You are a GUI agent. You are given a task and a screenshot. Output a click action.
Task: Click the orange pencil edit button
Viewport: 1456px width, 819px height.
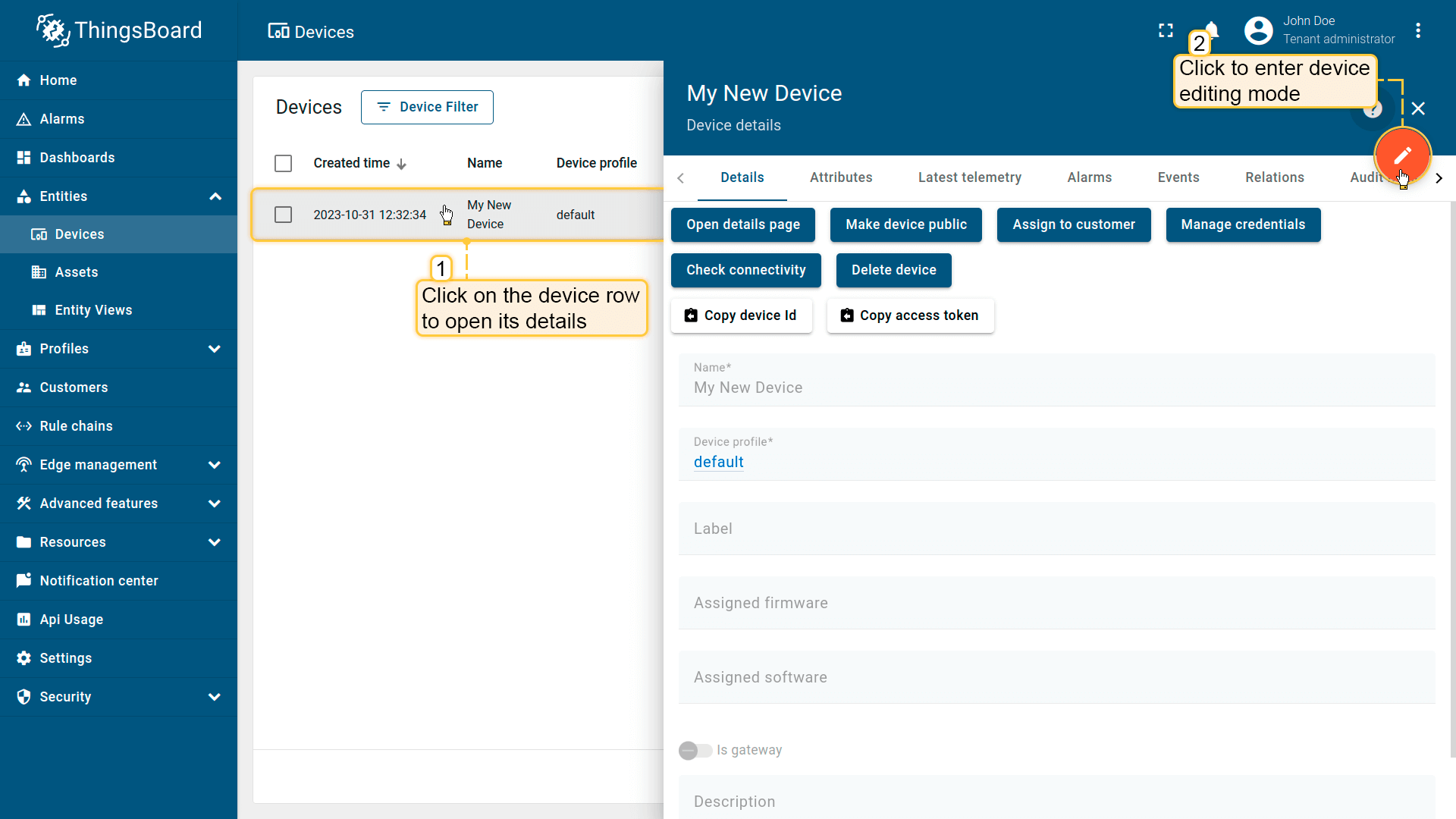(1402, 155)
